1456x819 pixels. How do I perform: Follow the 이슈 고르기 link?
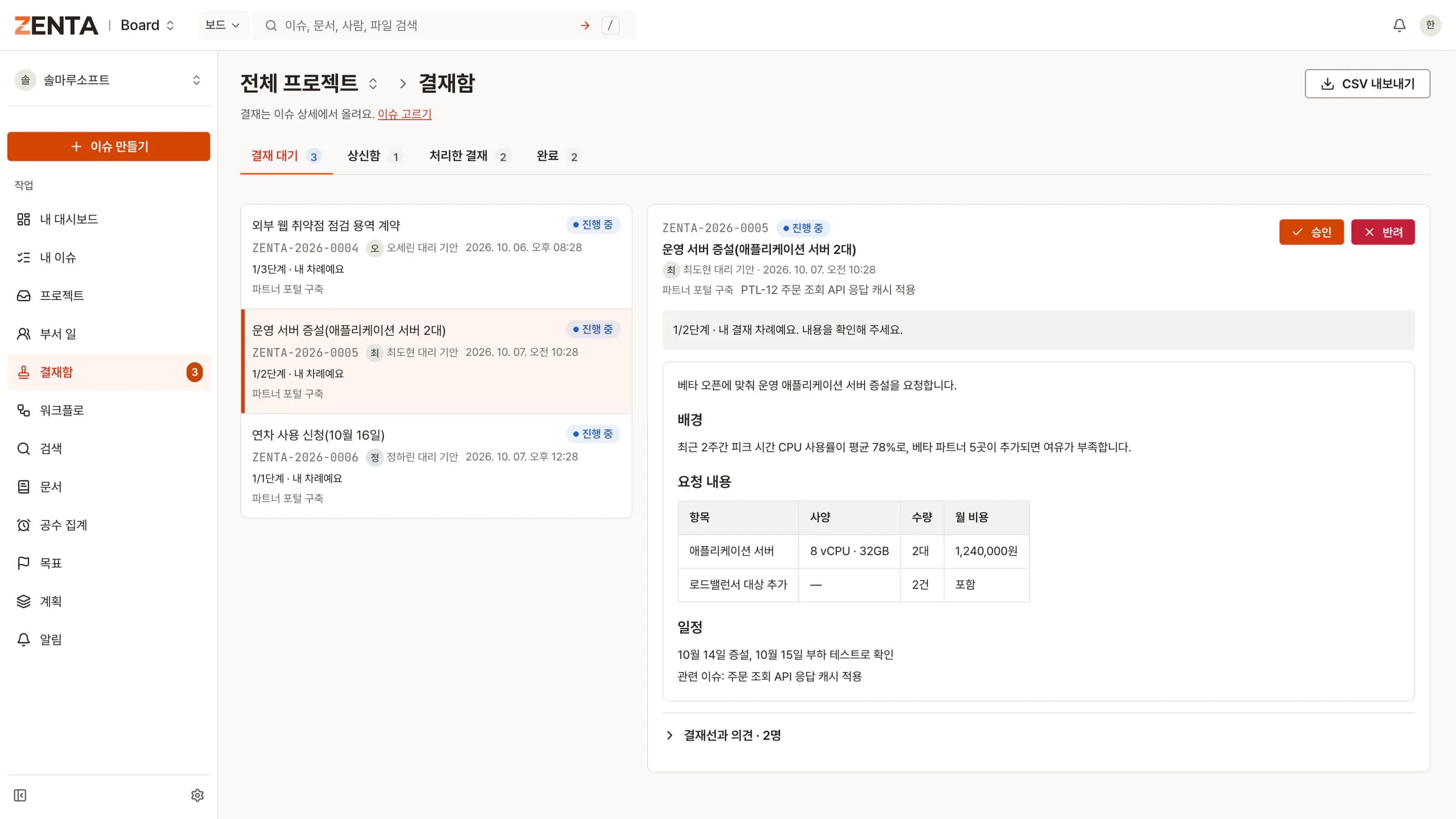click(x=405, y=114)
